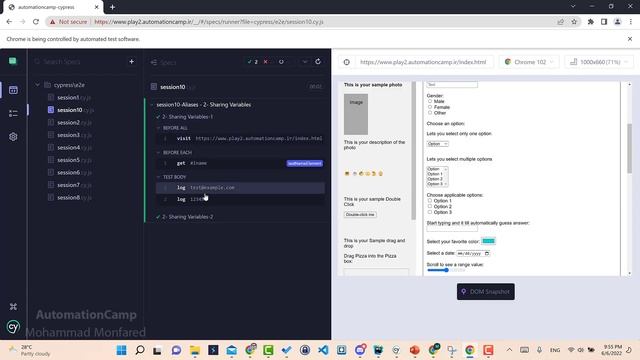Image resolution: width=640 pixels, height=360 pixels.
Task: Open the session1 spec file
Action: tap(73, 97)
